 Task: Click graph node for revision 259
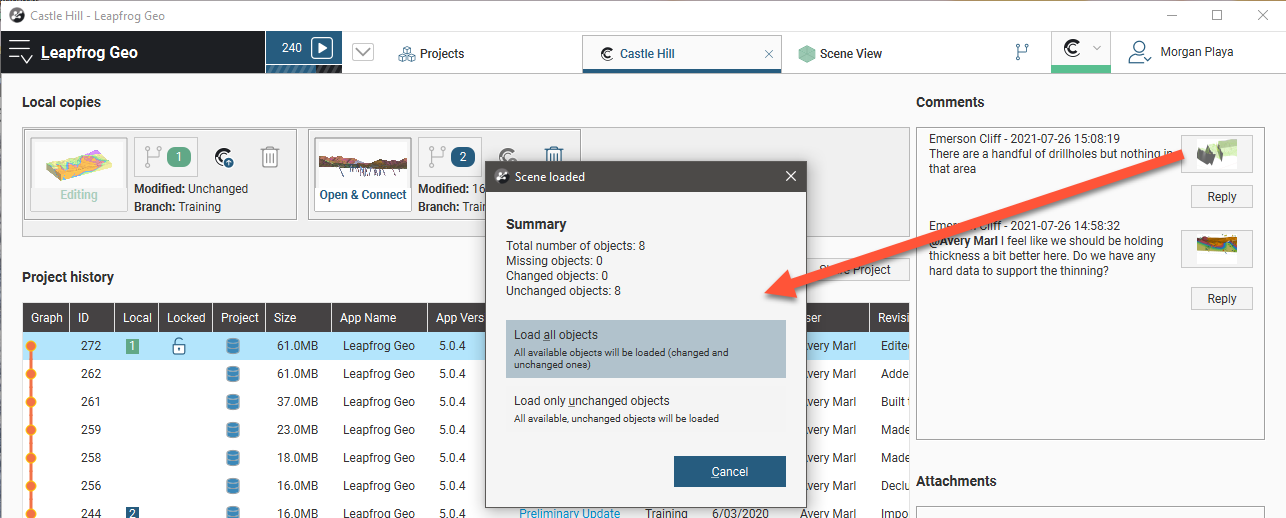(31, 430)
